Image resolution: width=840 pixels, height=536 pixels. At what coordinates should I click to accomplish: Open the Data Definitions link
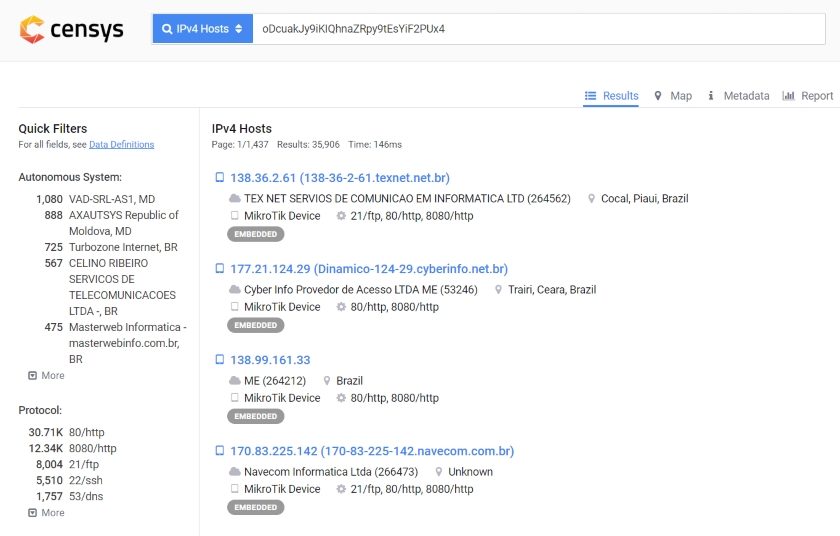122,145
